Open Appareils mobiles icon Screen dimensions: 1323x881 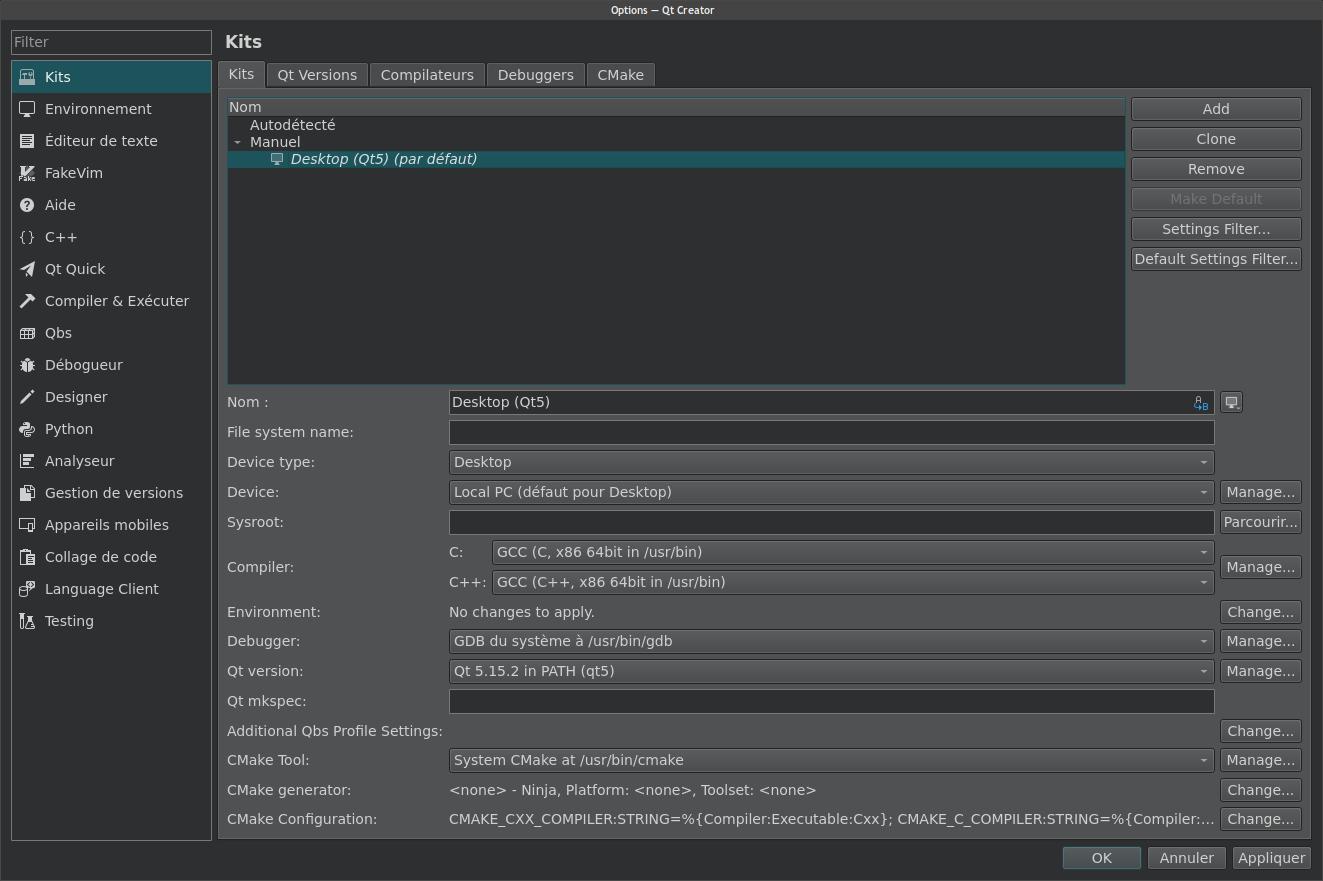click(x=27, y=525)
